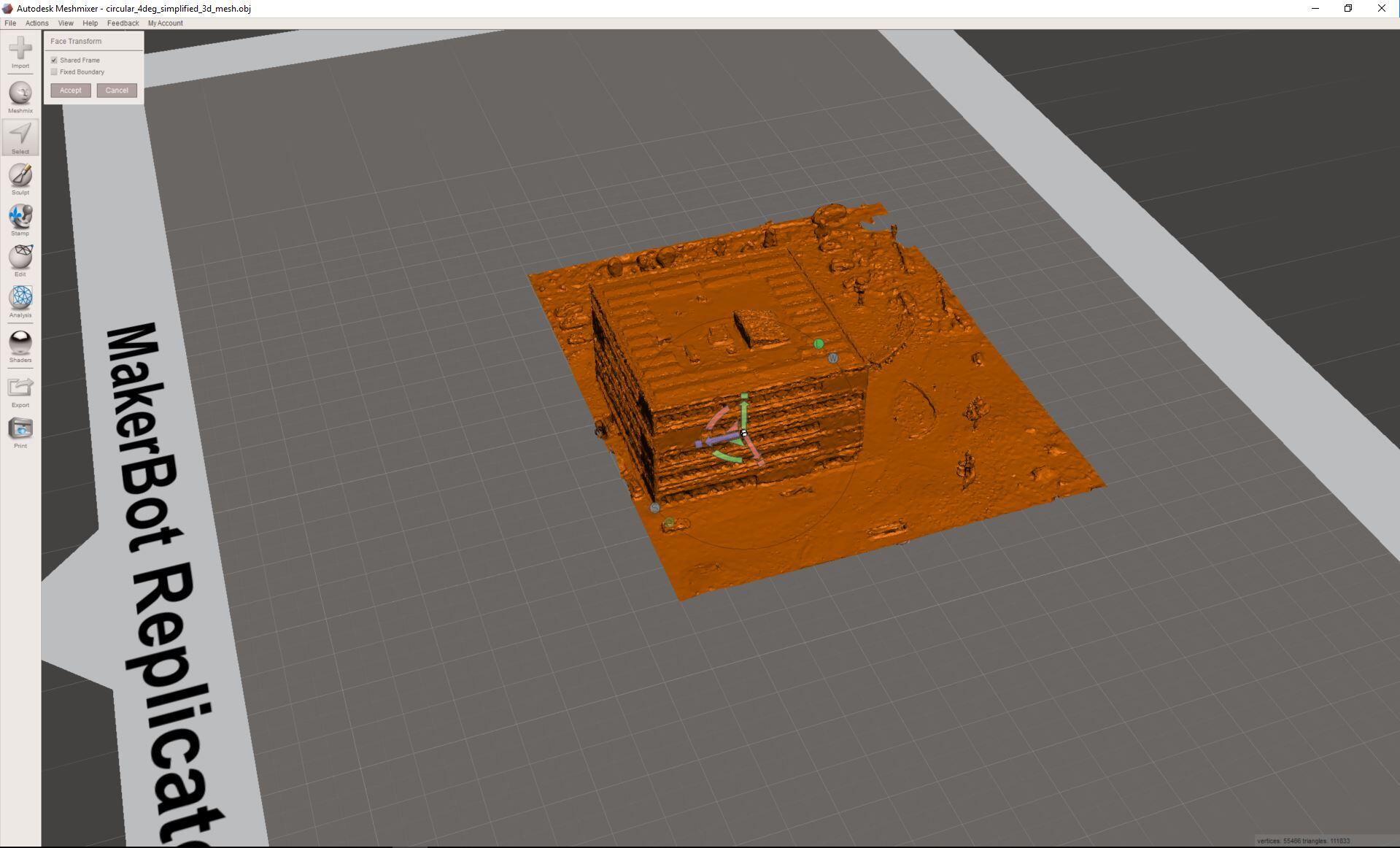Click the Import tool icon

[20, 50]
